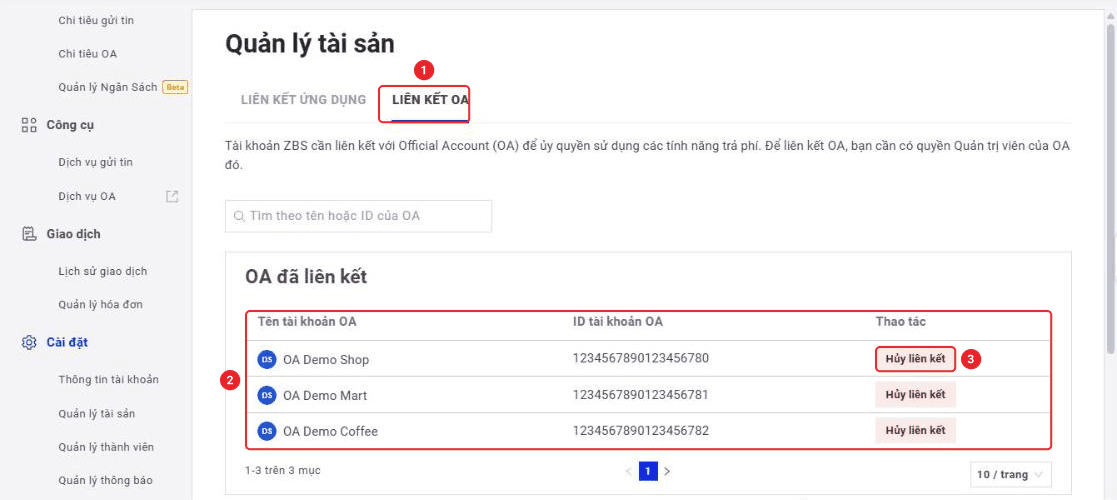Open the 10 / trang page size dropdown
Screen dimensions: 1117x500
pyautogui.click(x=1010, y=474)
